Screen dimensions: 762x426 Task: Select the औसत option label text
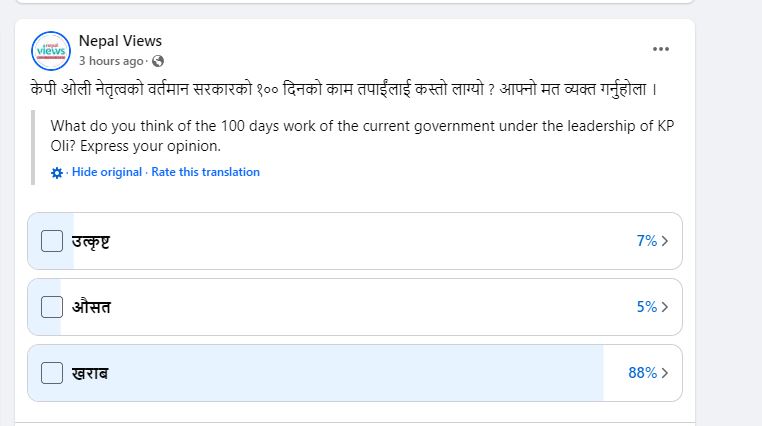(x=91, y=307)
